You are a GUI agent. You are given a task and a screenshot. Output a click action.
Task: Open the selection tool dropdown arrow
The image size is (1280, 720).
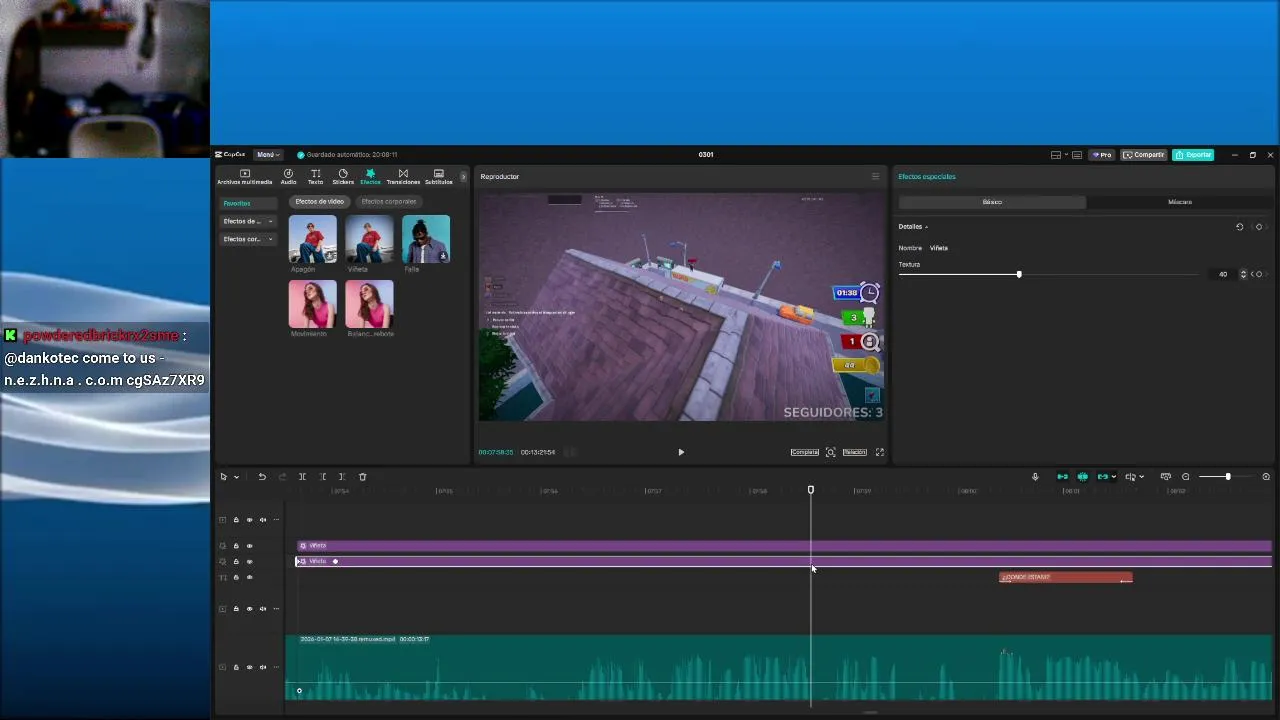(236, 477)
